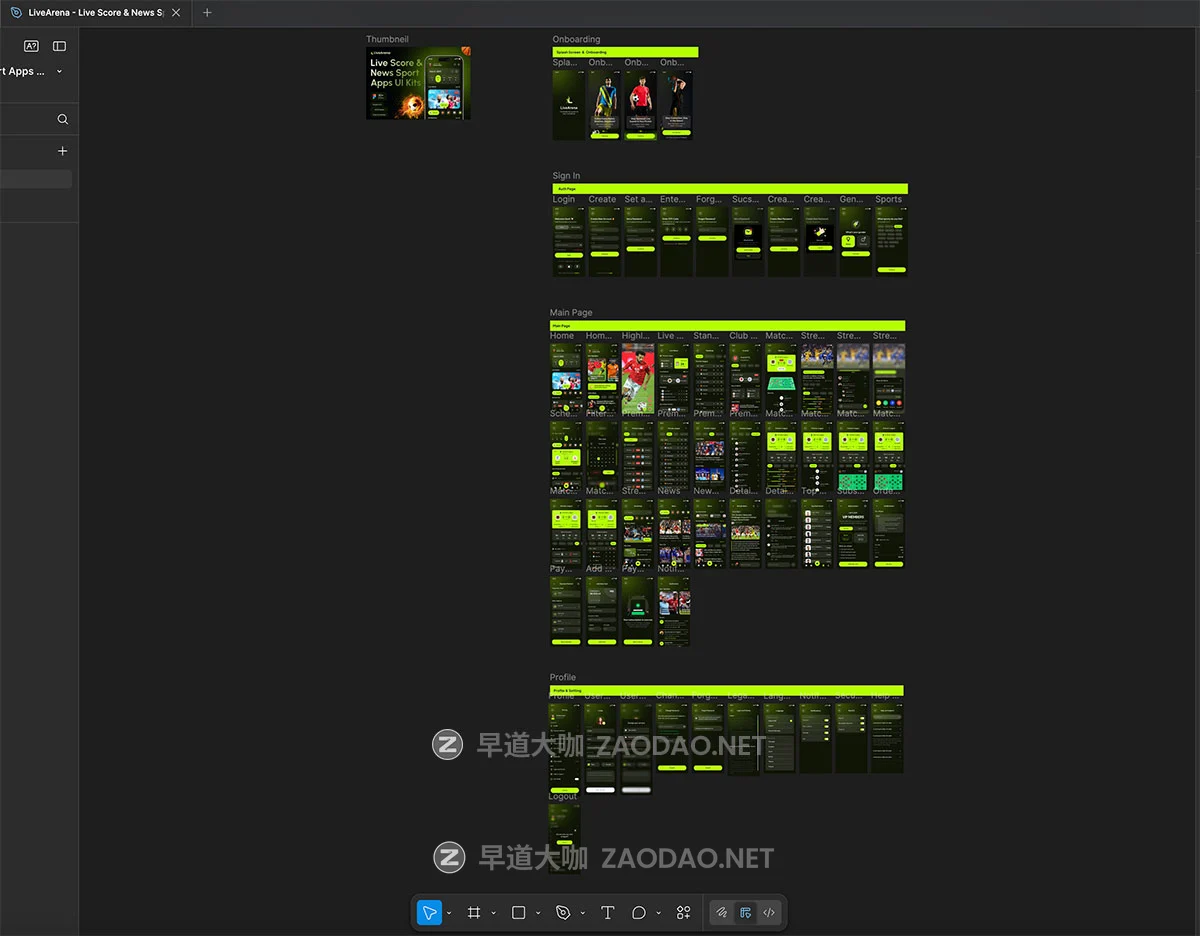Select the Main Page section label
The height and width of the screenshot is (936, 1200).
tap(571, 313)
